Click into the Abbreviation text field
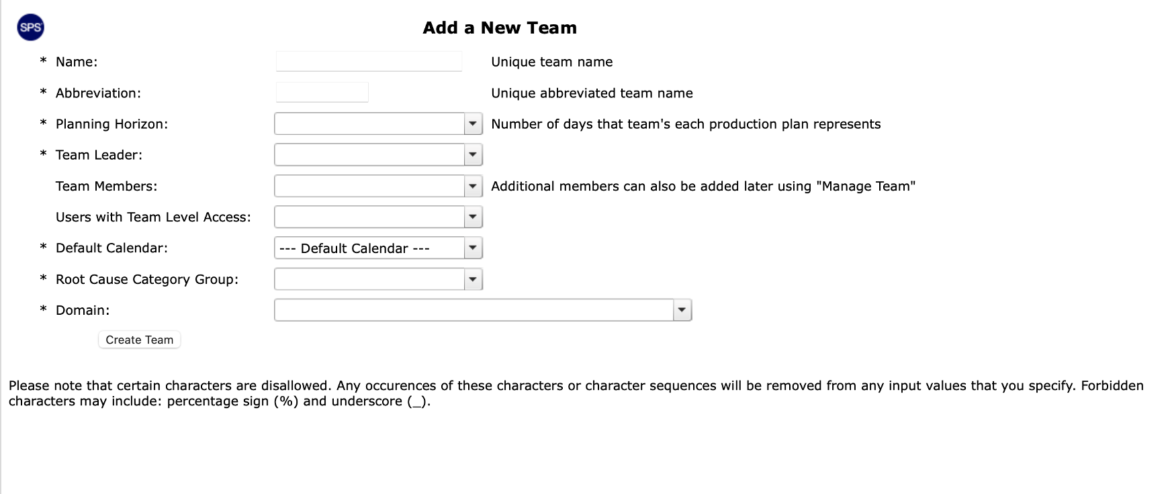Screen dimensions: 1170x494 click(322, 93)
